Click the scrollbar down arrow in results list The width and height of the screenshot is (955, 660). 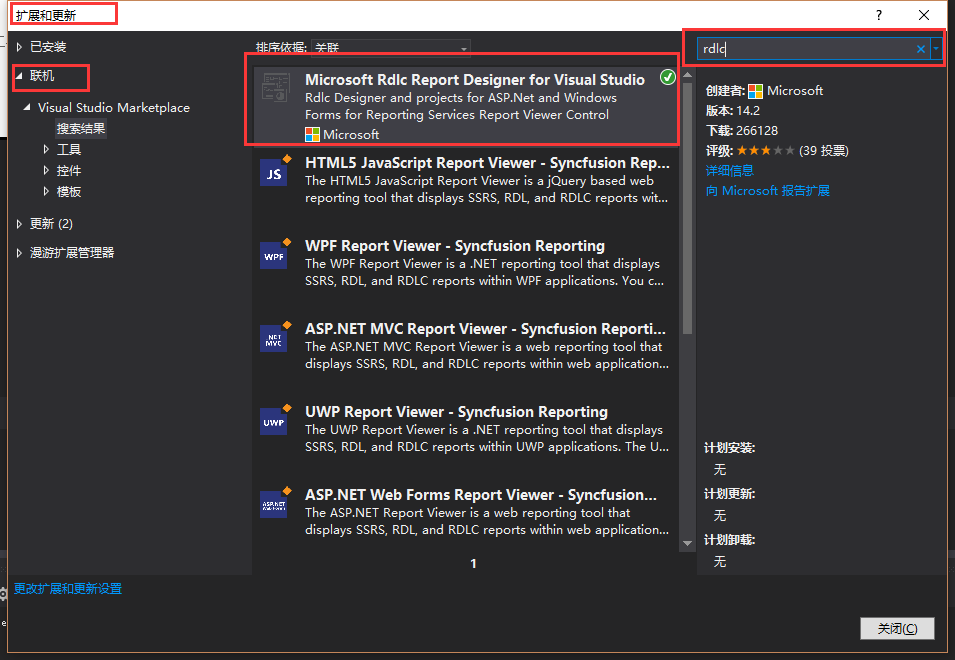coord(688,543)
